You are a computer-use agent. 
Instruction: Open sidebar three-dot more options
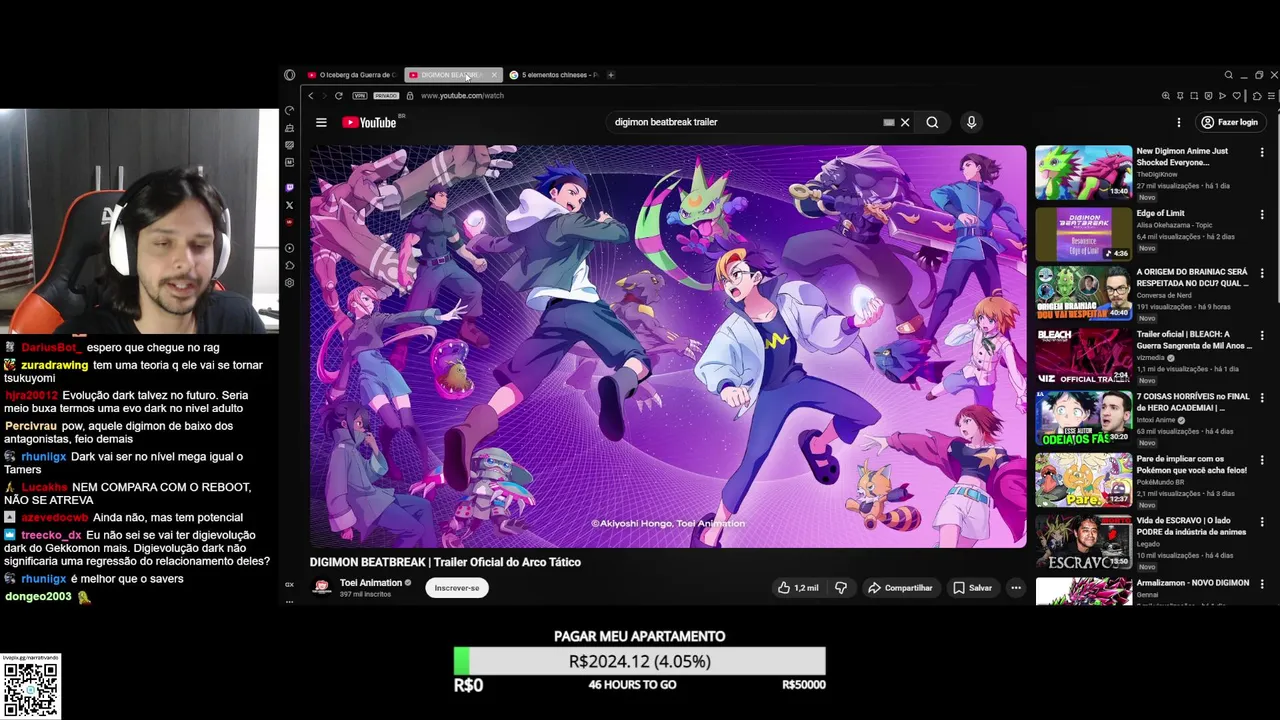290,602
